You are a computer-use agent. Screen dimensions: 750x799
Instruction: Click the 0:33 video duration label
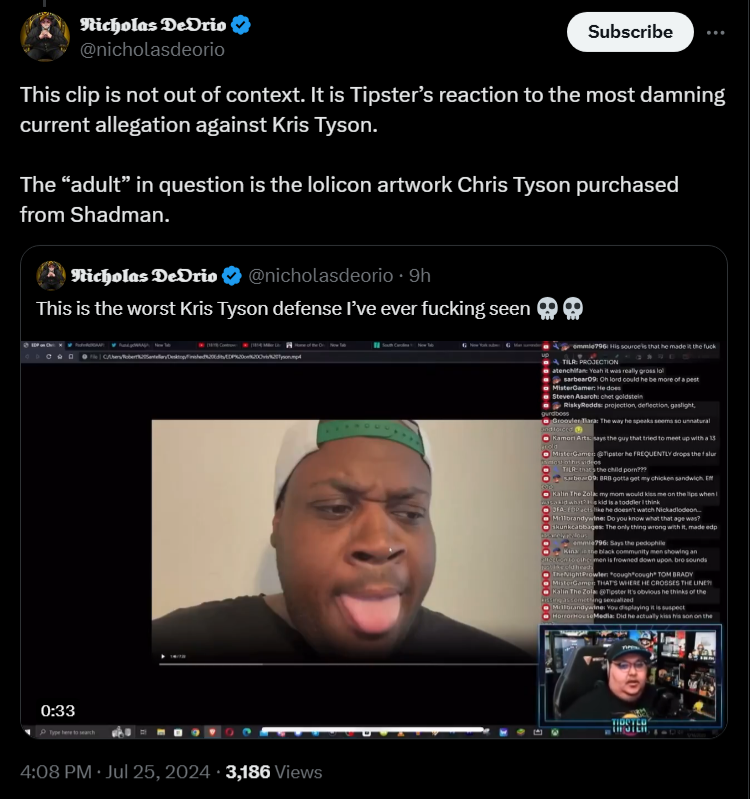tap(58, 710)
